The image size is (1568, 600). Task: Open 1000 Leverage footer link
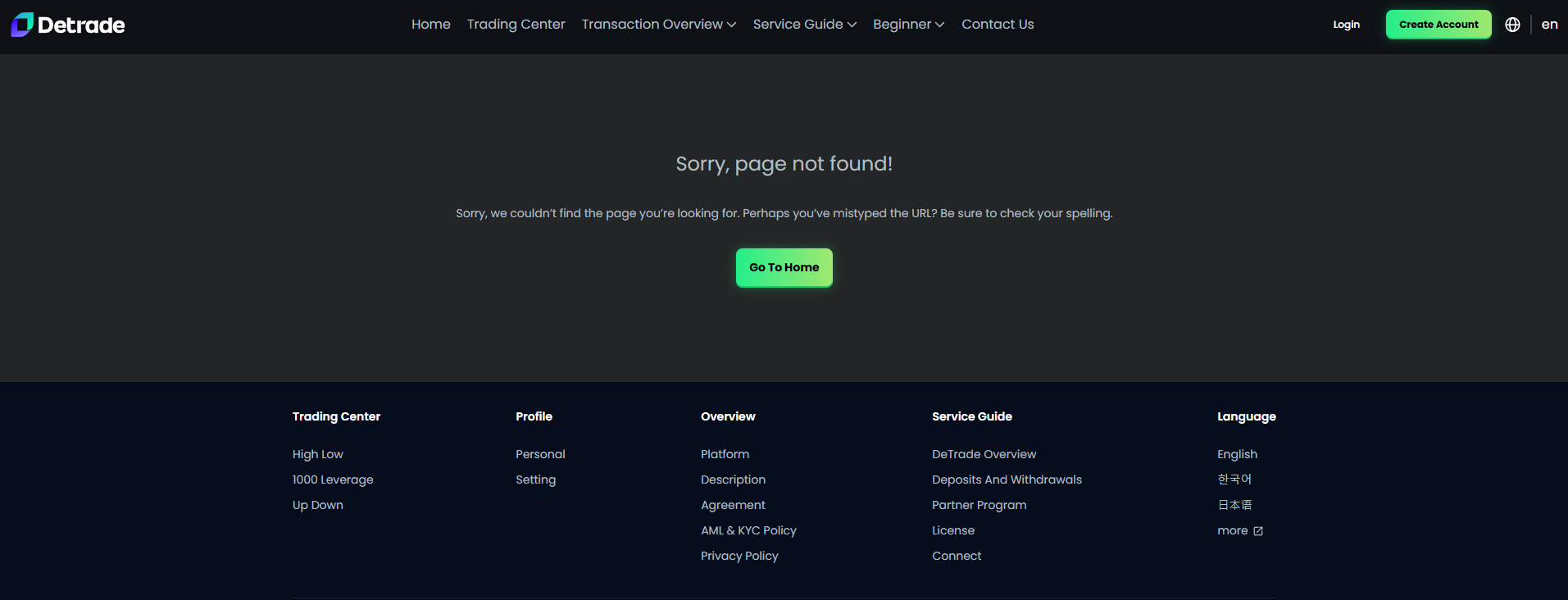332,480
